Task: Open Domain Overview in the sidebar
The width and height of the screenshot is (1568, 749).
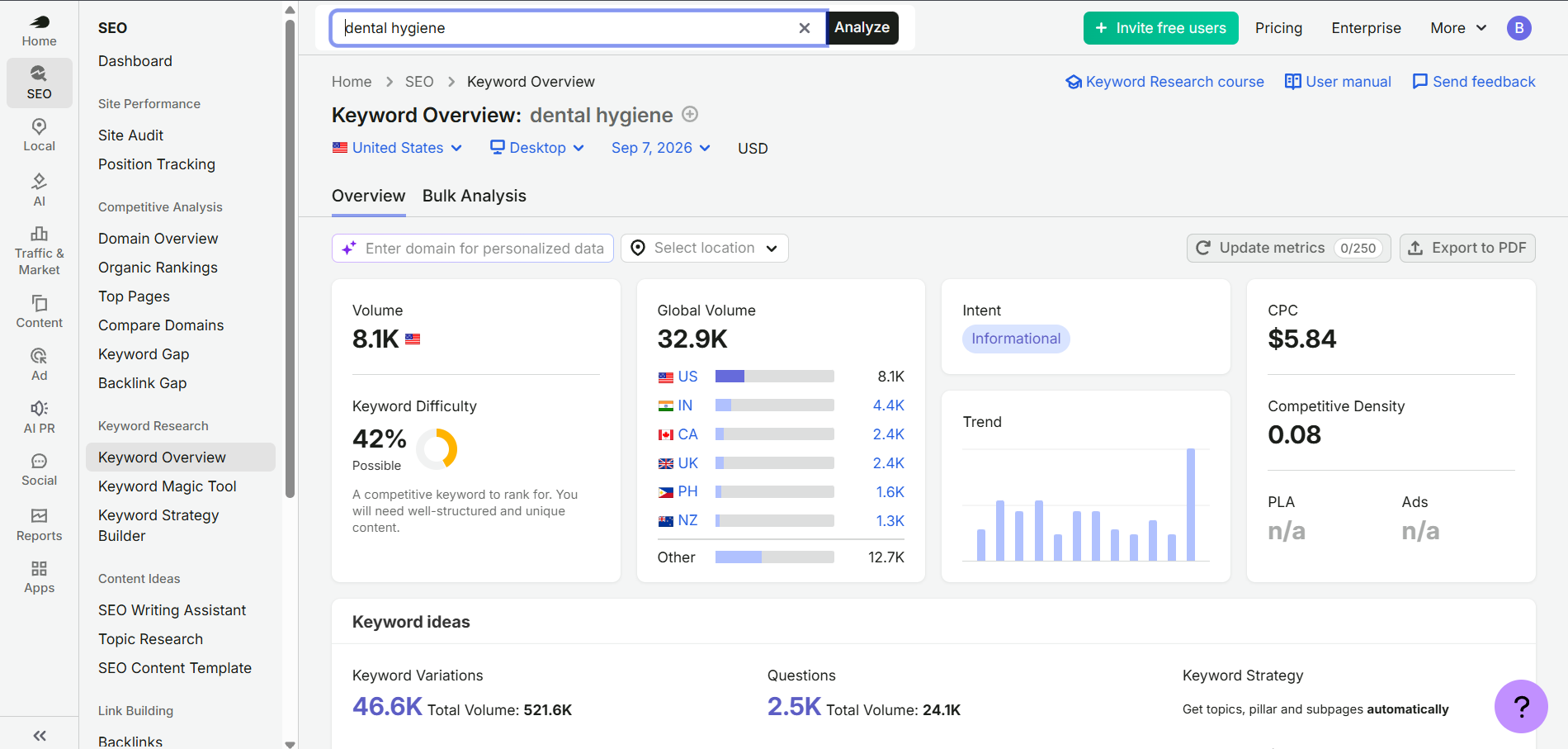Action: tap(158, 239)
